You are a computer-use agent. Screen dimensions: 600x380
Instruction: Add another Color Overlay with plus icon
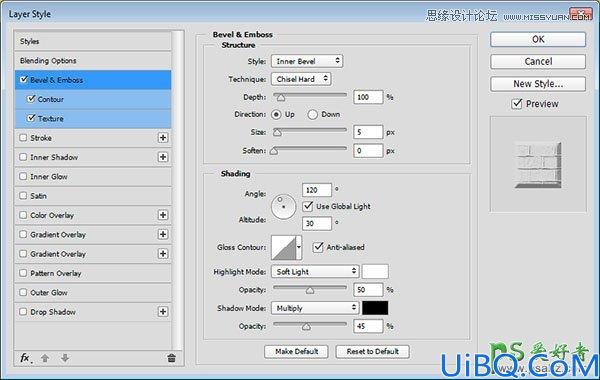163,215
